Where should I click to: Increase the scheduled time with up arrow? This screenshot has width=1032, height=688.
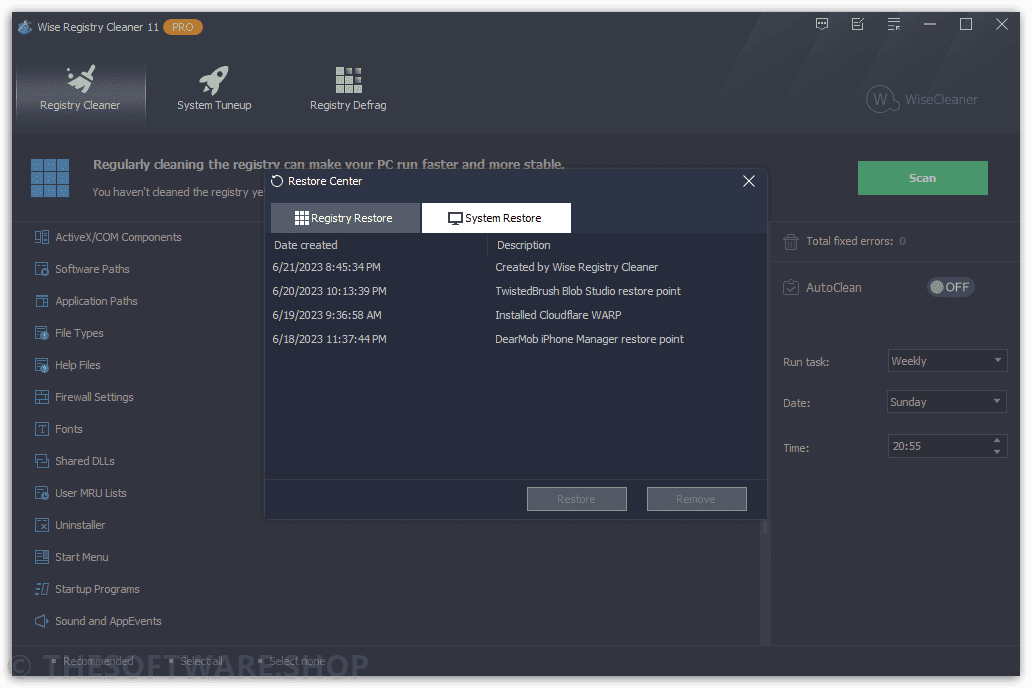click(x=997, y=440)
